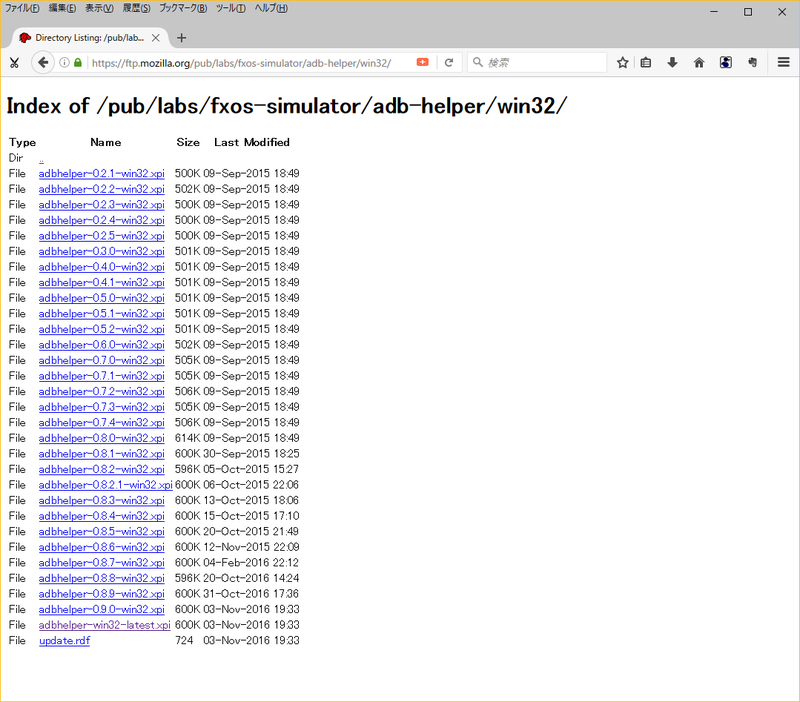Download adbhelper-0.8.7-win32.xpi
Image resolution: width=800 pixels, height=702 pixels.
point(102,563)
